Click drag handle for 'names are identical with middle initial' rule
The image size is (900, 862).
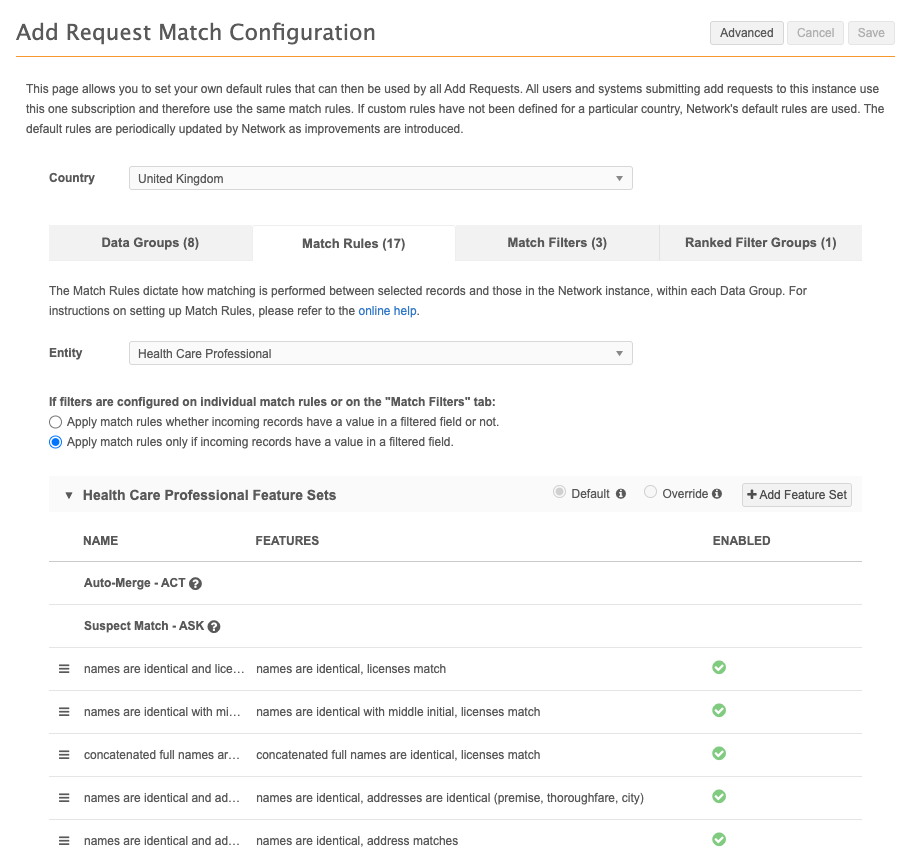[x=64, y=712]
